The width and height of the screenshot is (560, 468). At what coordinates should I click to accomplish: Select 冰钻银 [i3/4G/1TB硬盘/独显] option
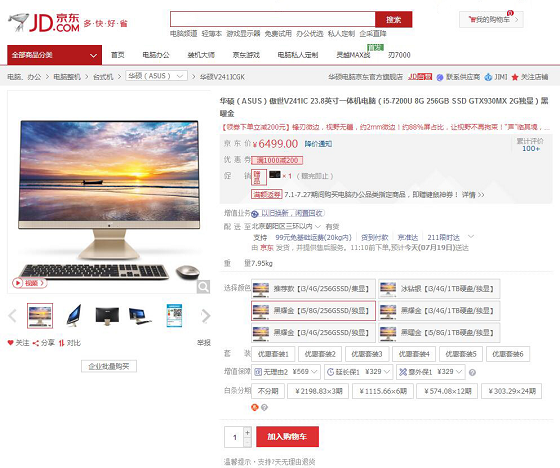(x=439, y=289)
